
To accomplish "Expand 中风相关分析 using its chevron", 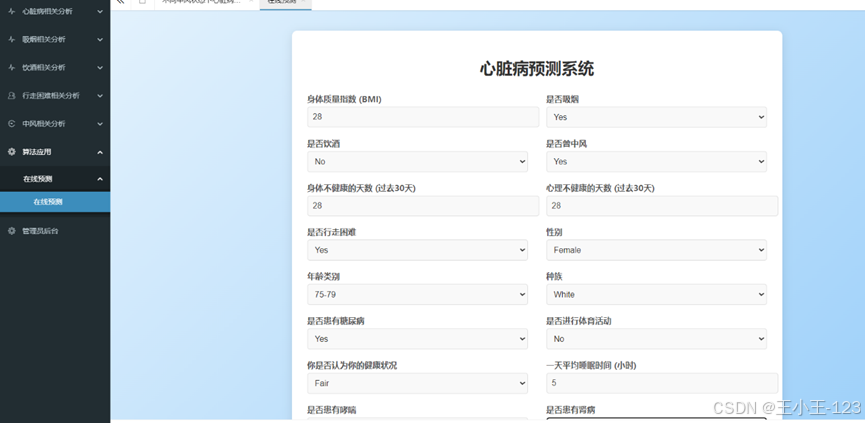I will 100,124.
